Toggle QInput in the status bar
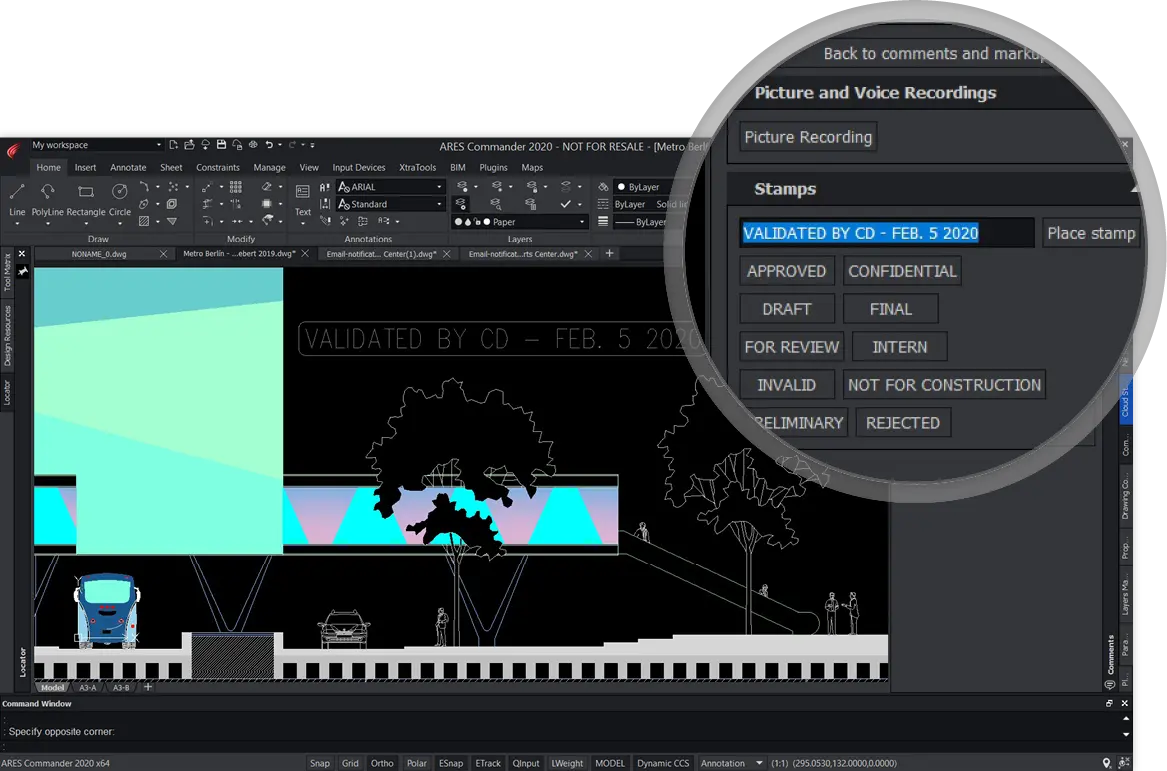 tap(525, 763)
